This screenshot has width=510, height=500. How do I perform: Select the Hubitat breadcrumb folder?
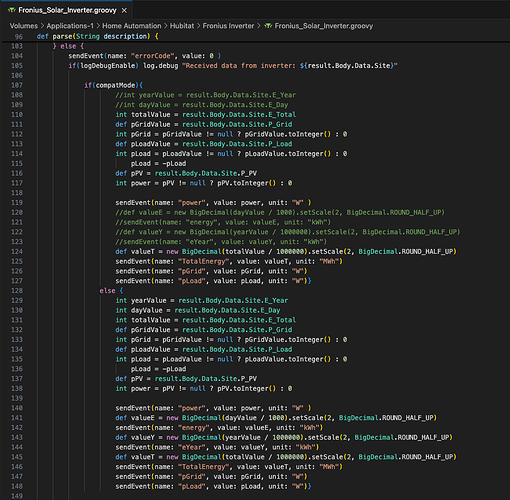click(182, 26)
